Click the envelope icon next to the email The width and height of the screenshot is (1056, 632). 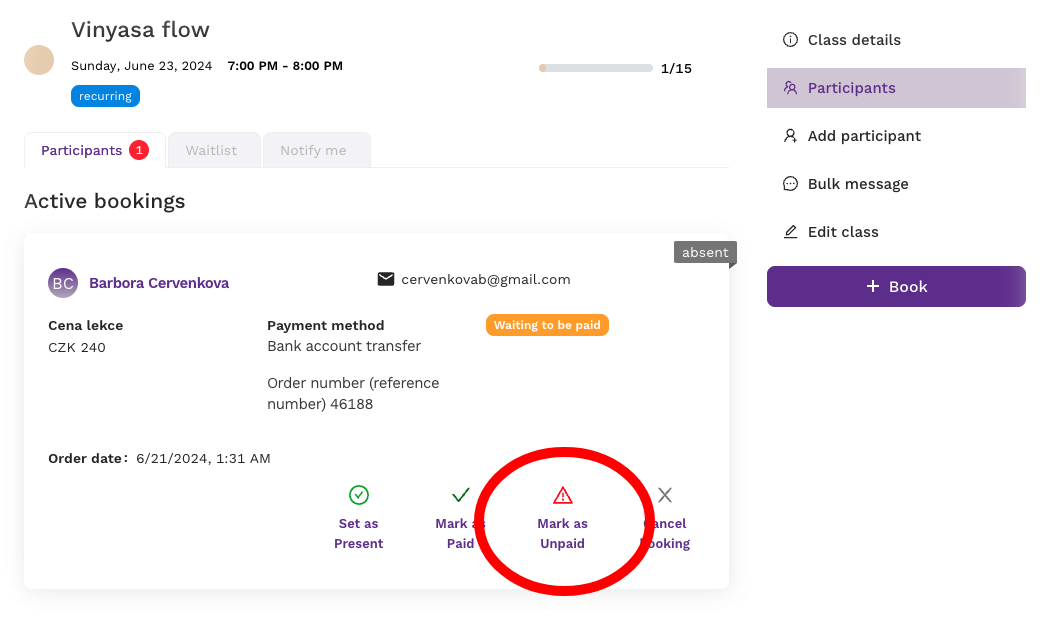[x=386, y=279]
